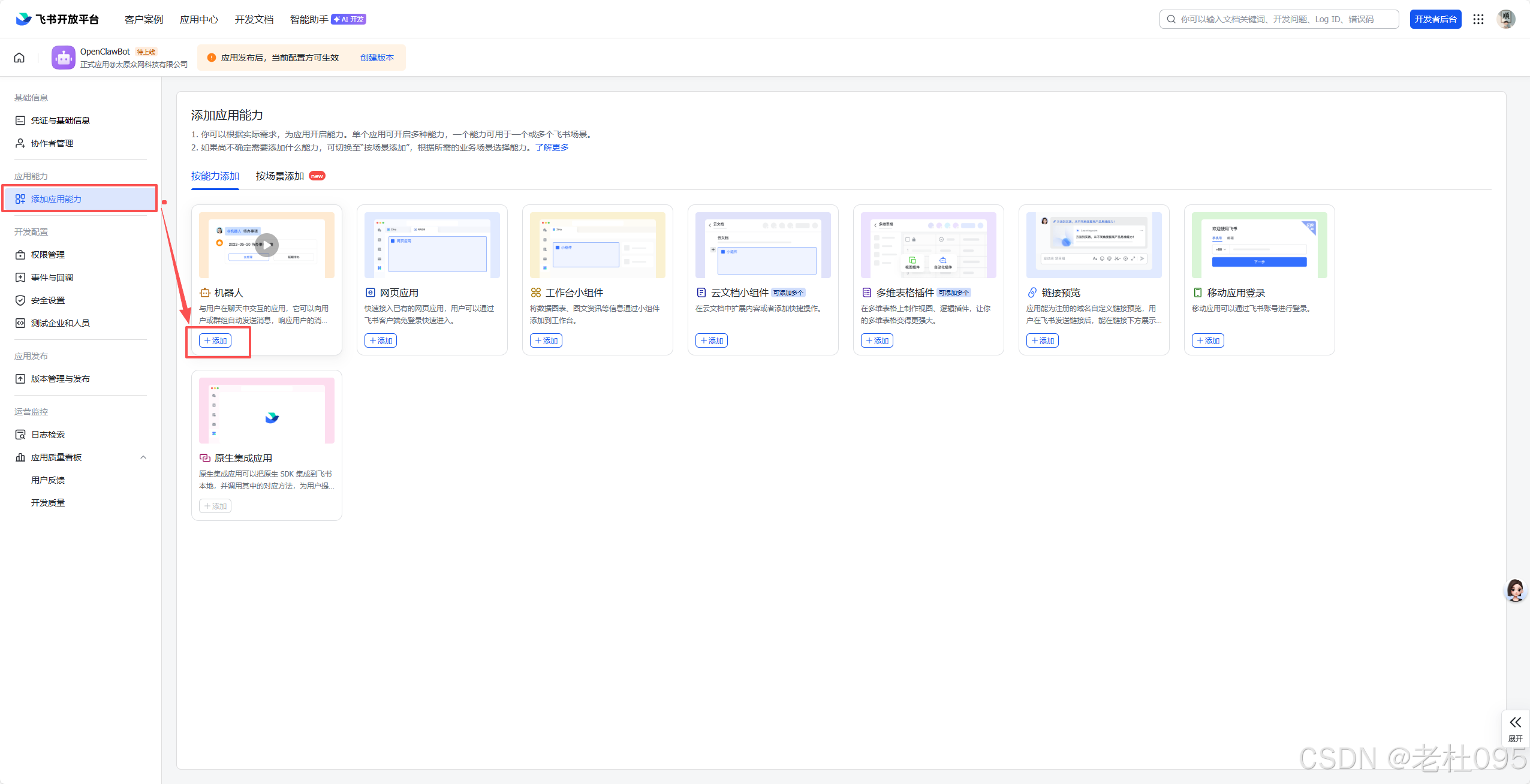Open the 了解更多 link
This screenshot has width=1530, height=784.
tap(552, 147)
